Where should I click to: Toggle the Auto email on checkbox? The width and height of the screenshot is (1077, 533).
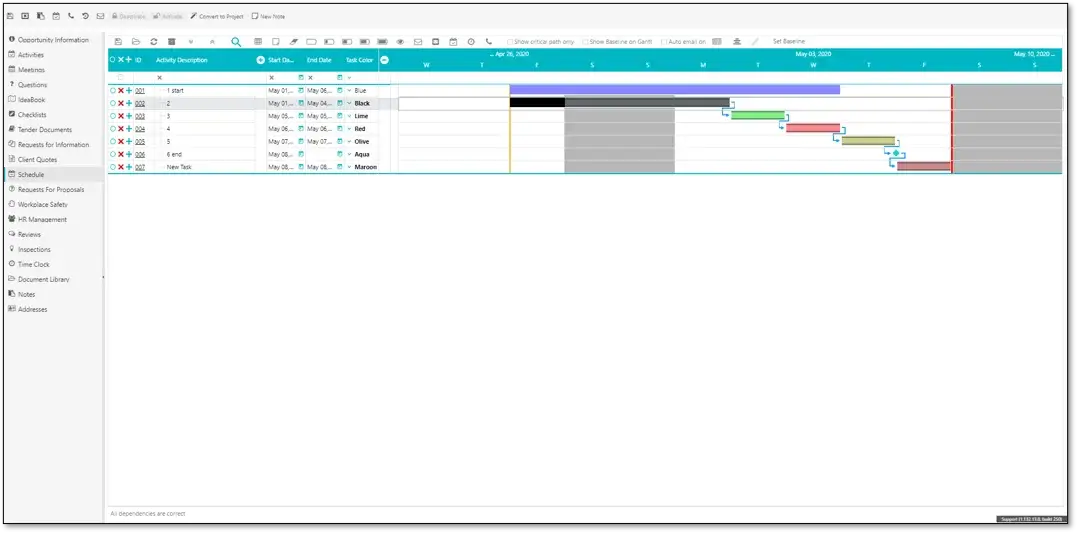[664, 42]
